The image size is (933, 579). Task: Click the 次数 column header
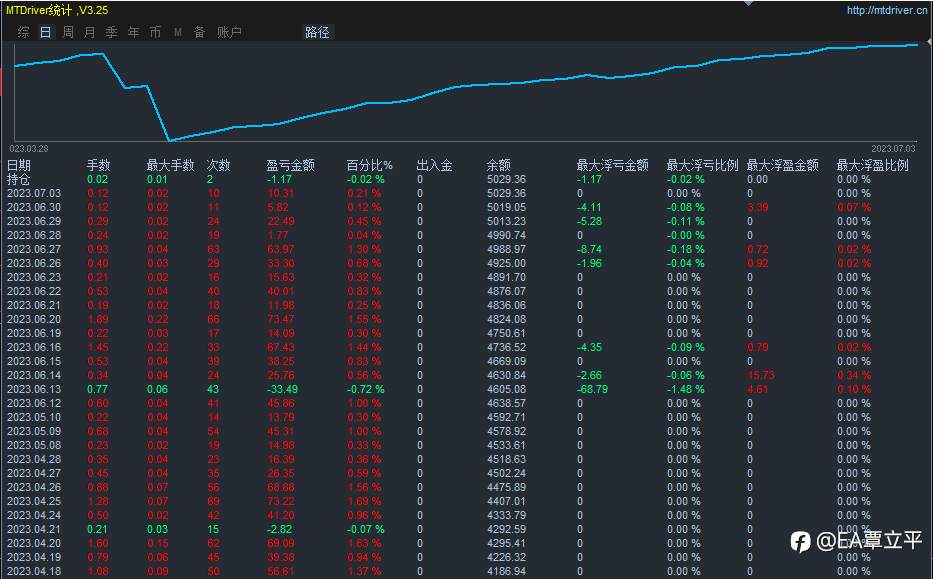pyautogui.click(x=218, y=165)
